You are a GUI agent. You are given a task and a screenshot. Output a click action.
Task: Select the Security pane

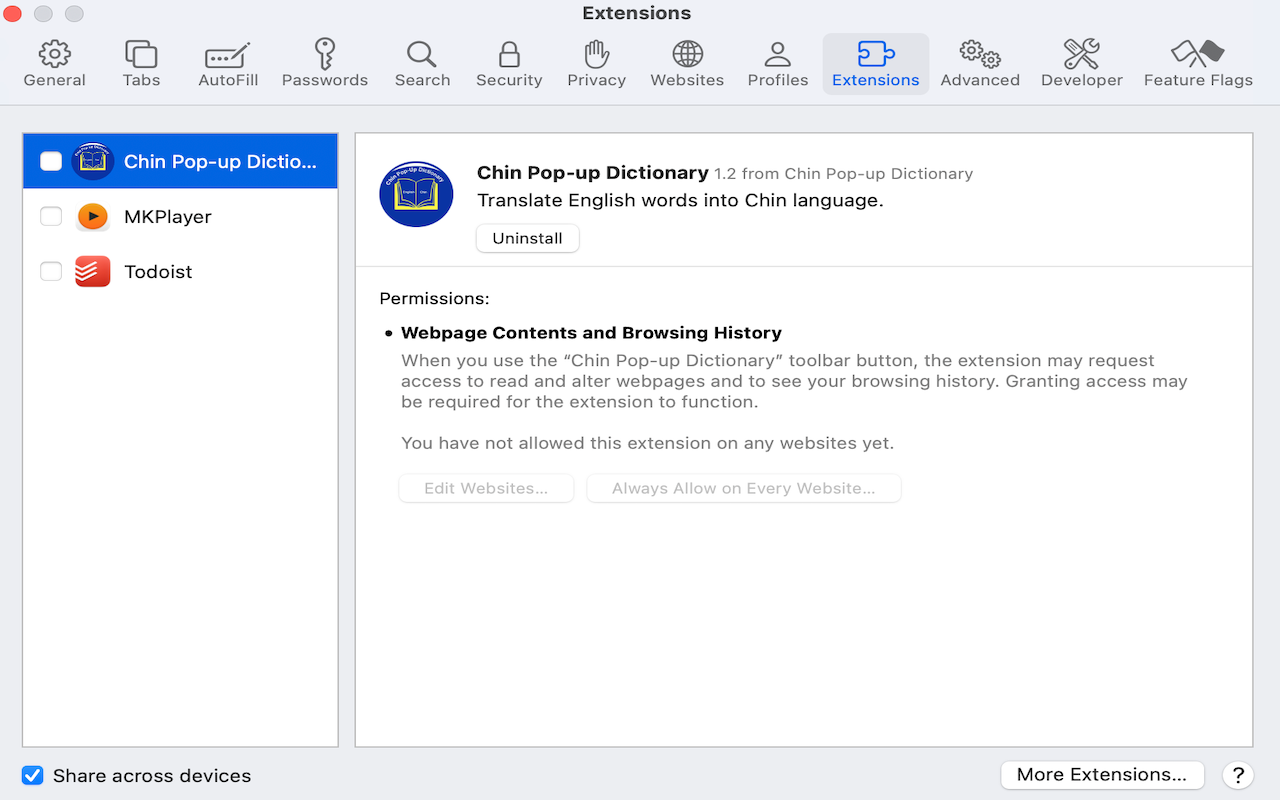click(509, 64)
